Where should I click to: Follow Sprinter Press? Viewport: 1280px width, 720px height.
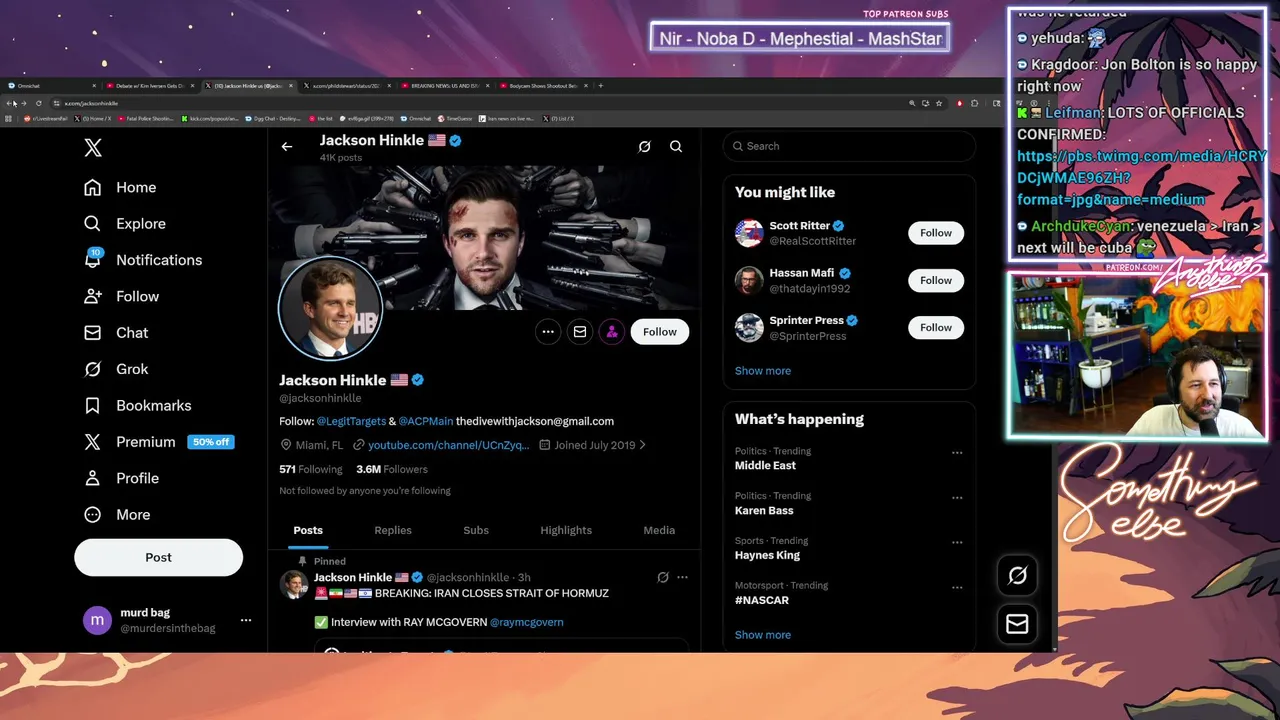click(936, 327)
